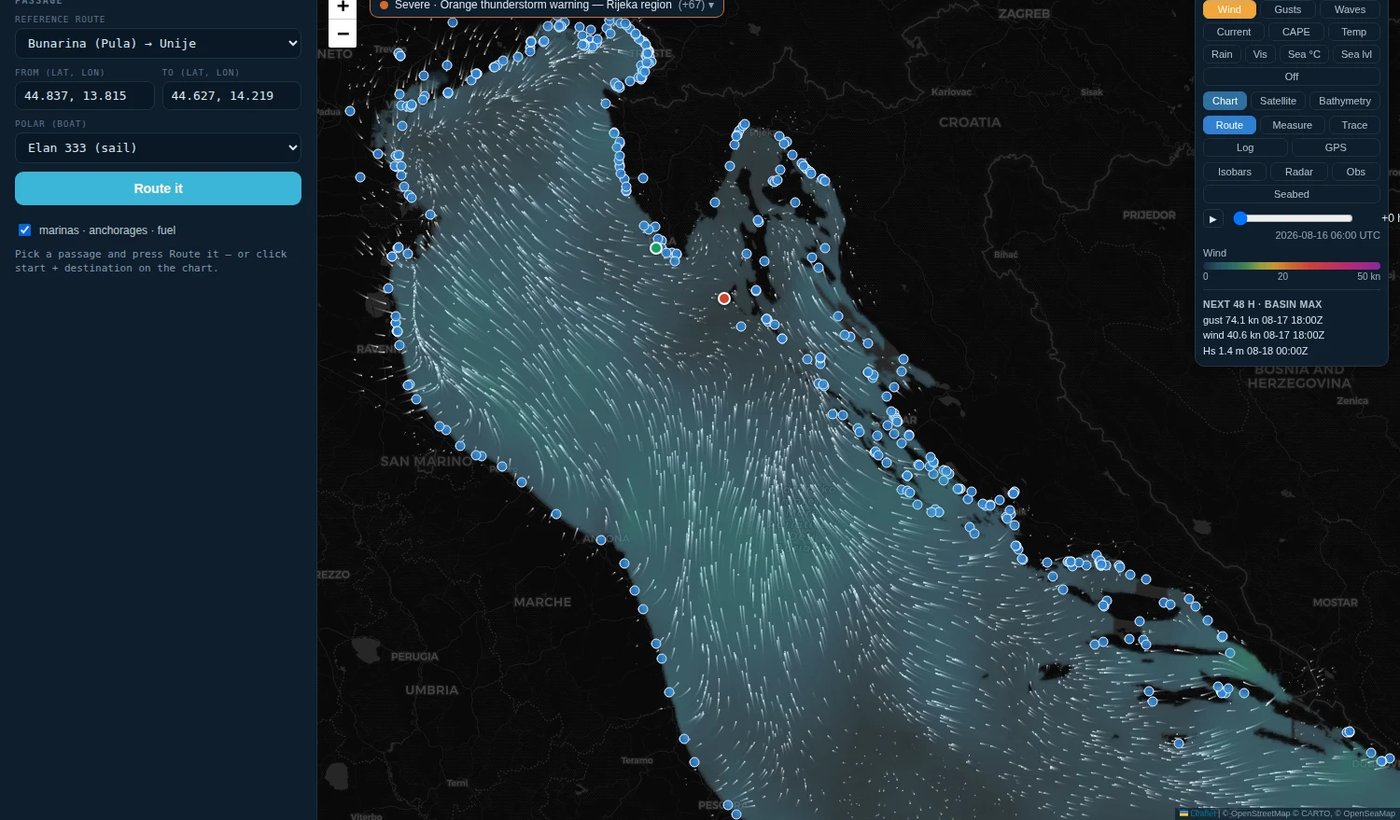1400x820 pixels.
Task: Enable GPS tracking button
Action: pyautogui.click(x=1336, y=147)
